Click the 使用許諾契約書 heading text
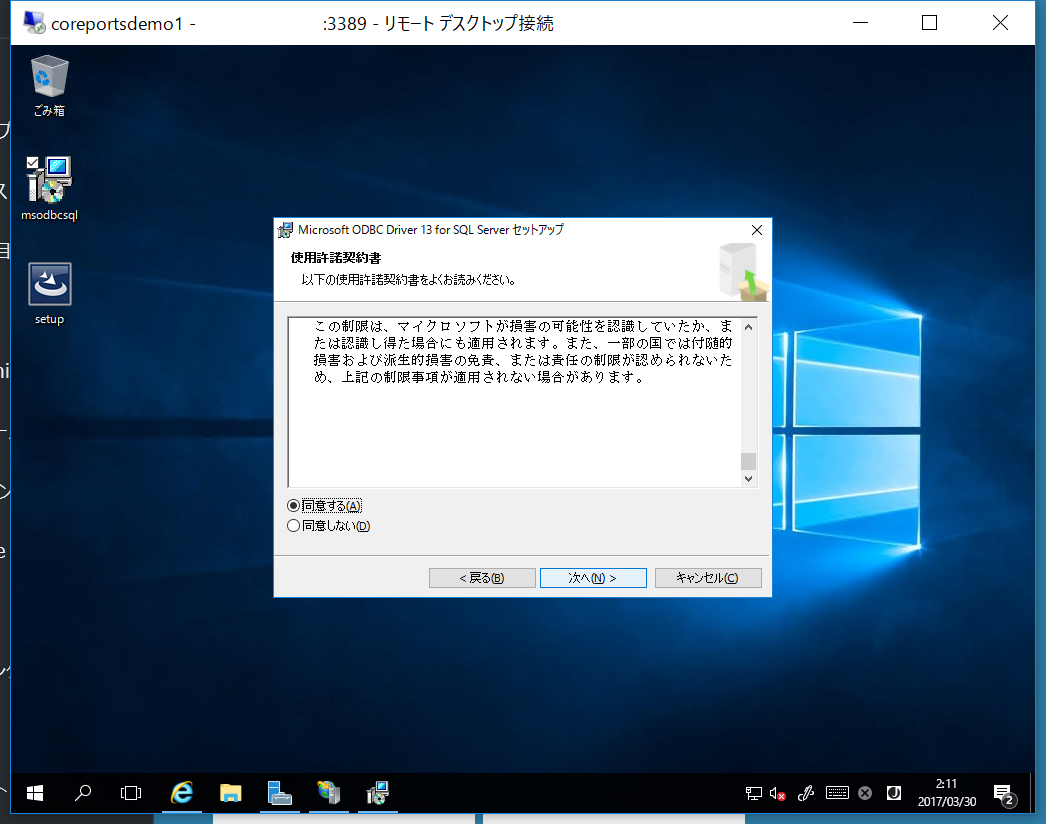 336,258
